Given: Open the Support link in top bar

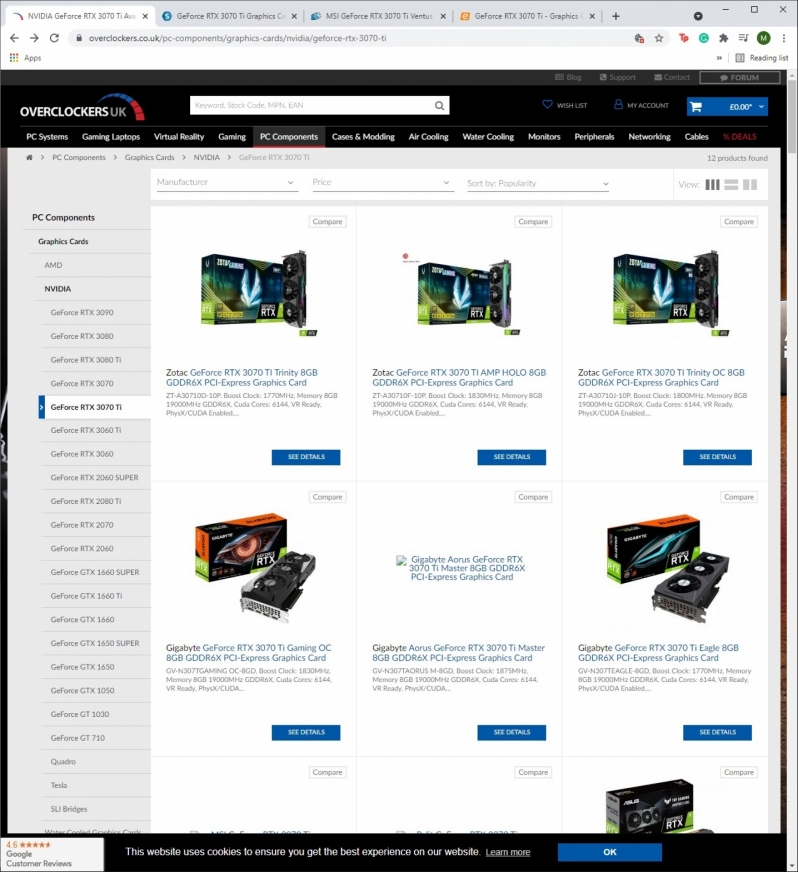Looking at the screenshot, I should (617, 77).
